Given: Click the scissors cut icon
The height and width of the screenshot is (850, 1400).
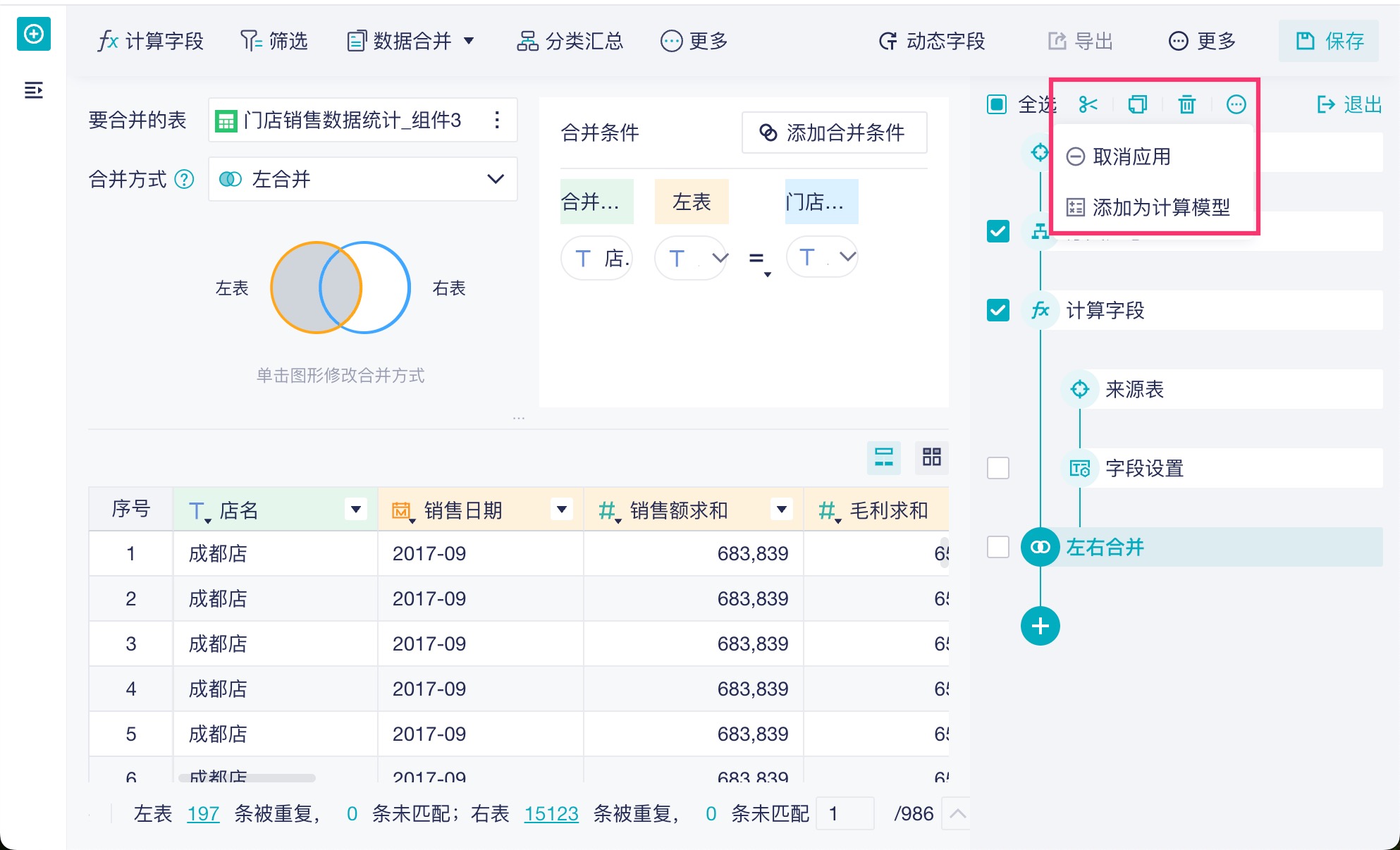Looking at the screenshot, I should point(1088,105).
